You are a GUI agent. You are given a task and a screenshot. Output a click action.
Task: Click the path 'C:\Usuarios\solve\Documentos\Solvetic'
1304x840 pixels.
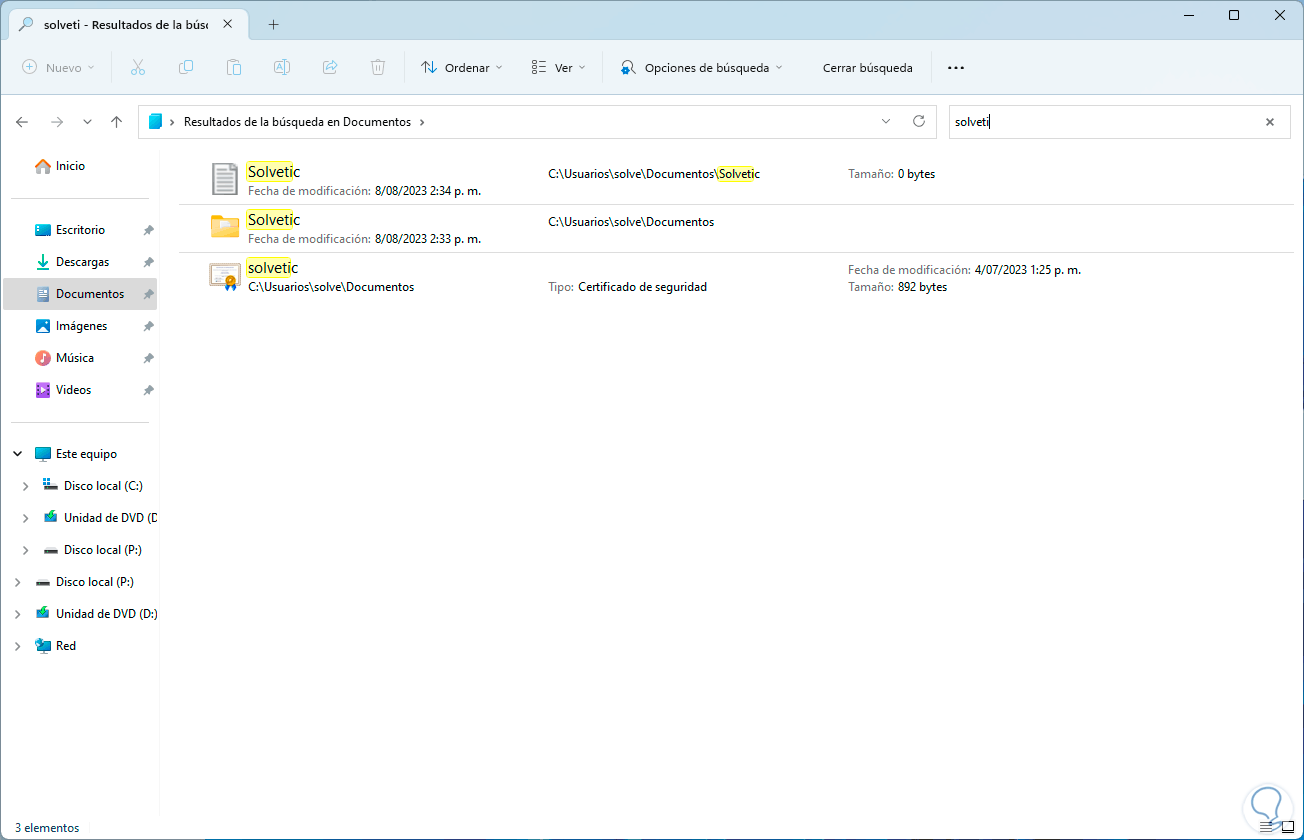click(654, 174)
